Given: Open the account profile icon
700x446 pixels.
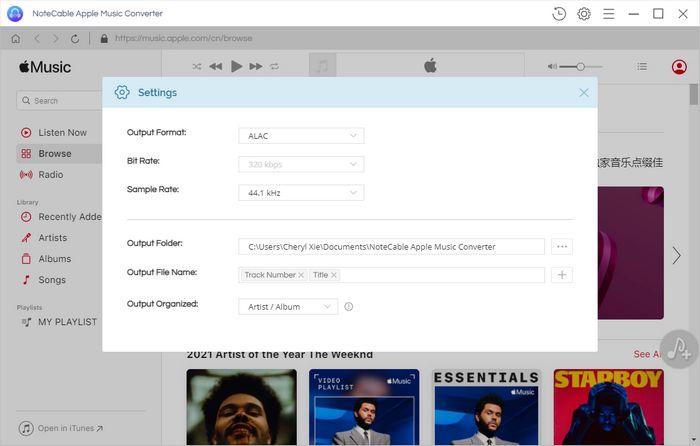Looking at the screenshot, I should tap(679, 67).
